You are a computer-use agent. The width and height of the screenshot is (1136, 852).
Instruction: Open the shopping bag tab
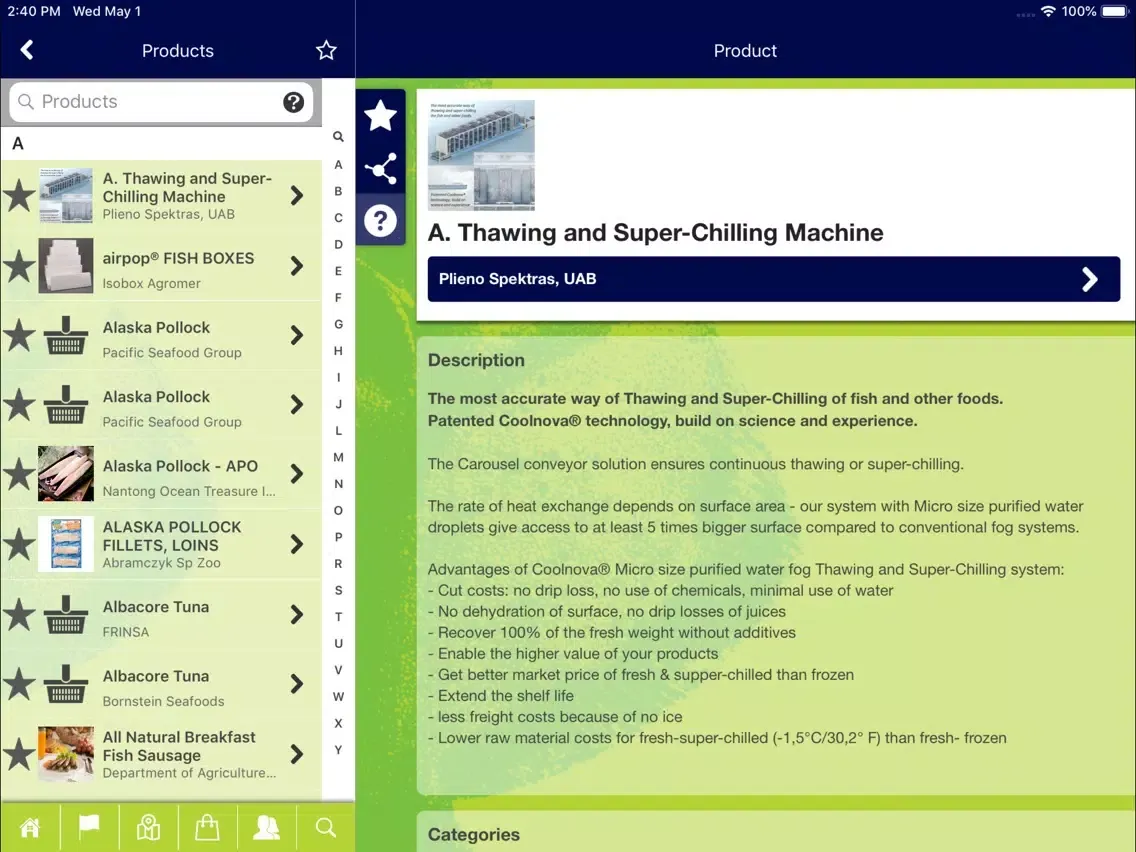pos(207,827)
